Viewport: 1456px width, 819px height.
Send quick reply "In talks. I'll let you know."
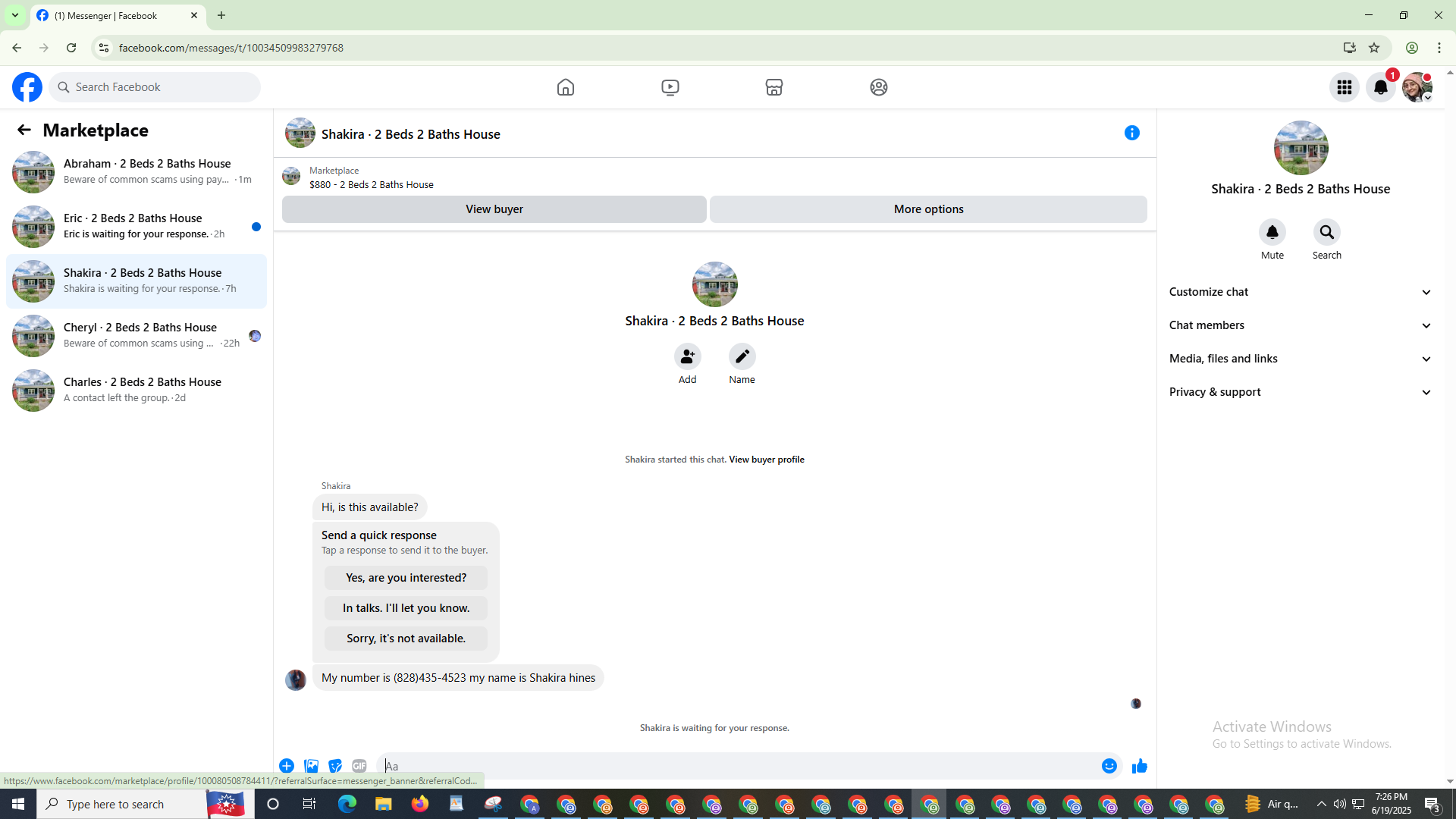[x=406, y=608]
